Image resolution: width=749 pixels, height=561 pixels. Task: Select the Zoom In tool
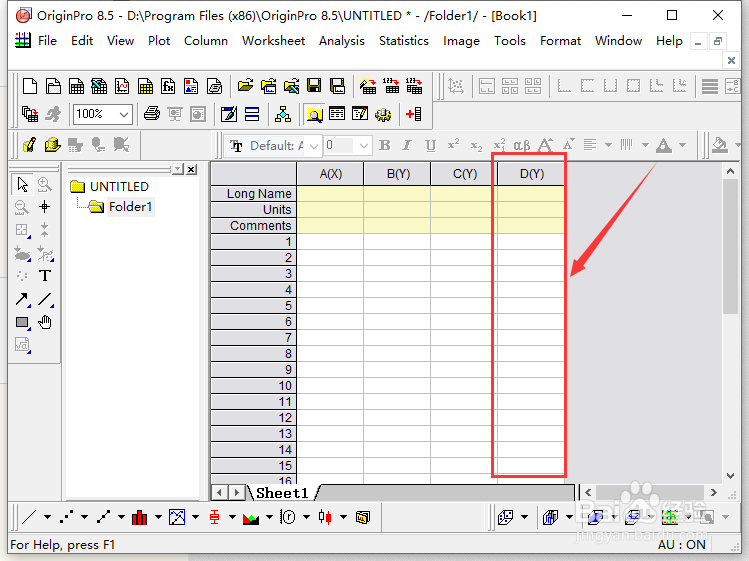(44, 184)
